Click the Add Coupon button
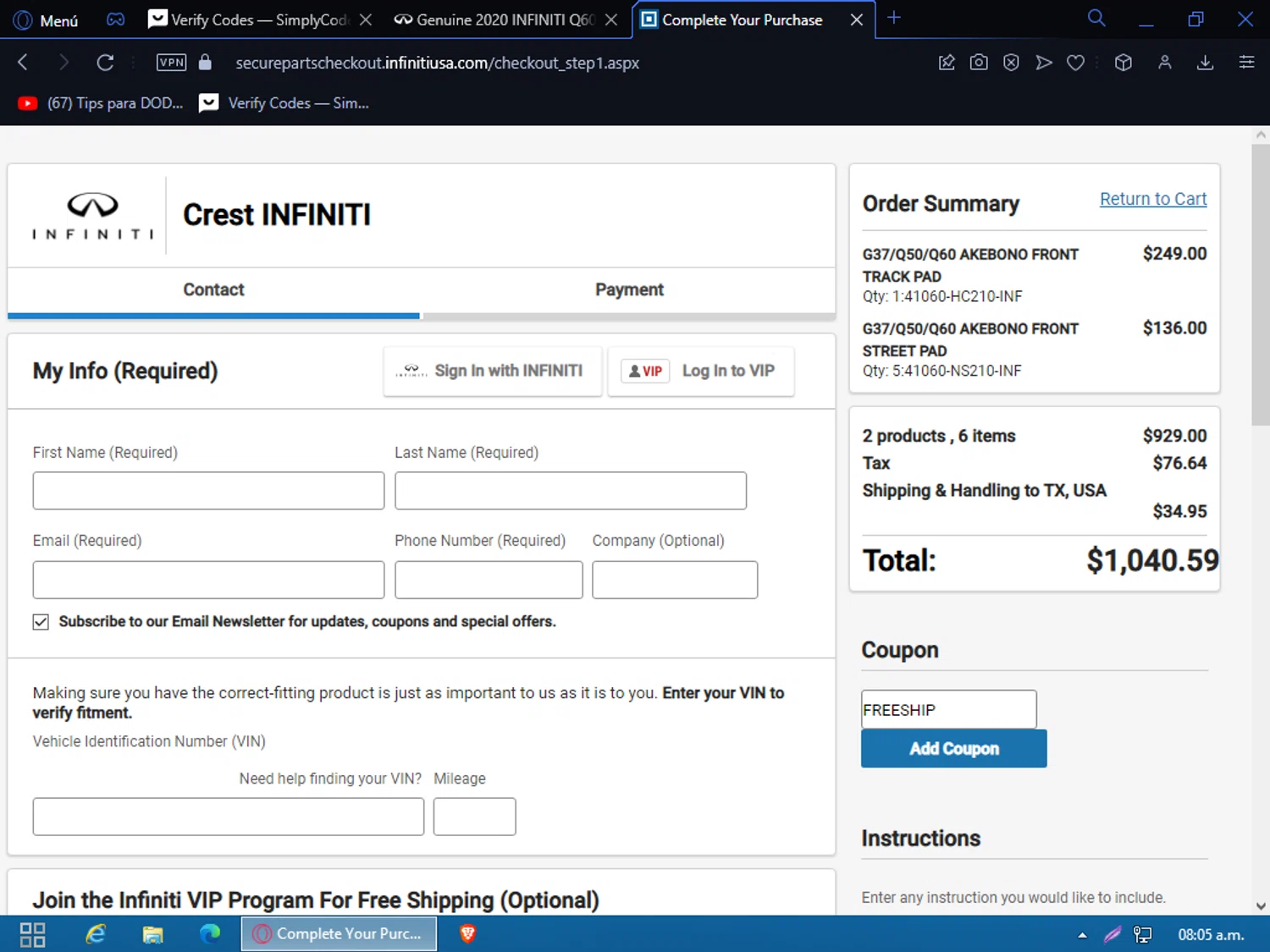Screen dimensions: 1270x952 953,749
